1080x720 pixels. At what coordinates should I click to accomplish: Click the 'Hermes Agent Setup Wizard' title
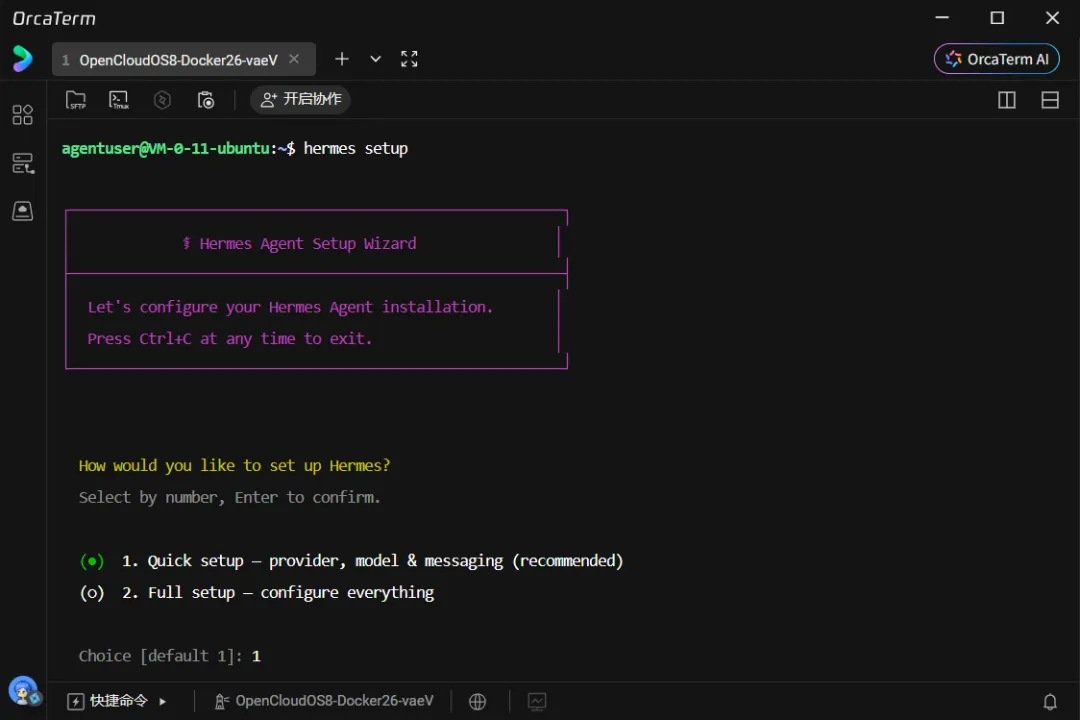click(x=307, y=244)
